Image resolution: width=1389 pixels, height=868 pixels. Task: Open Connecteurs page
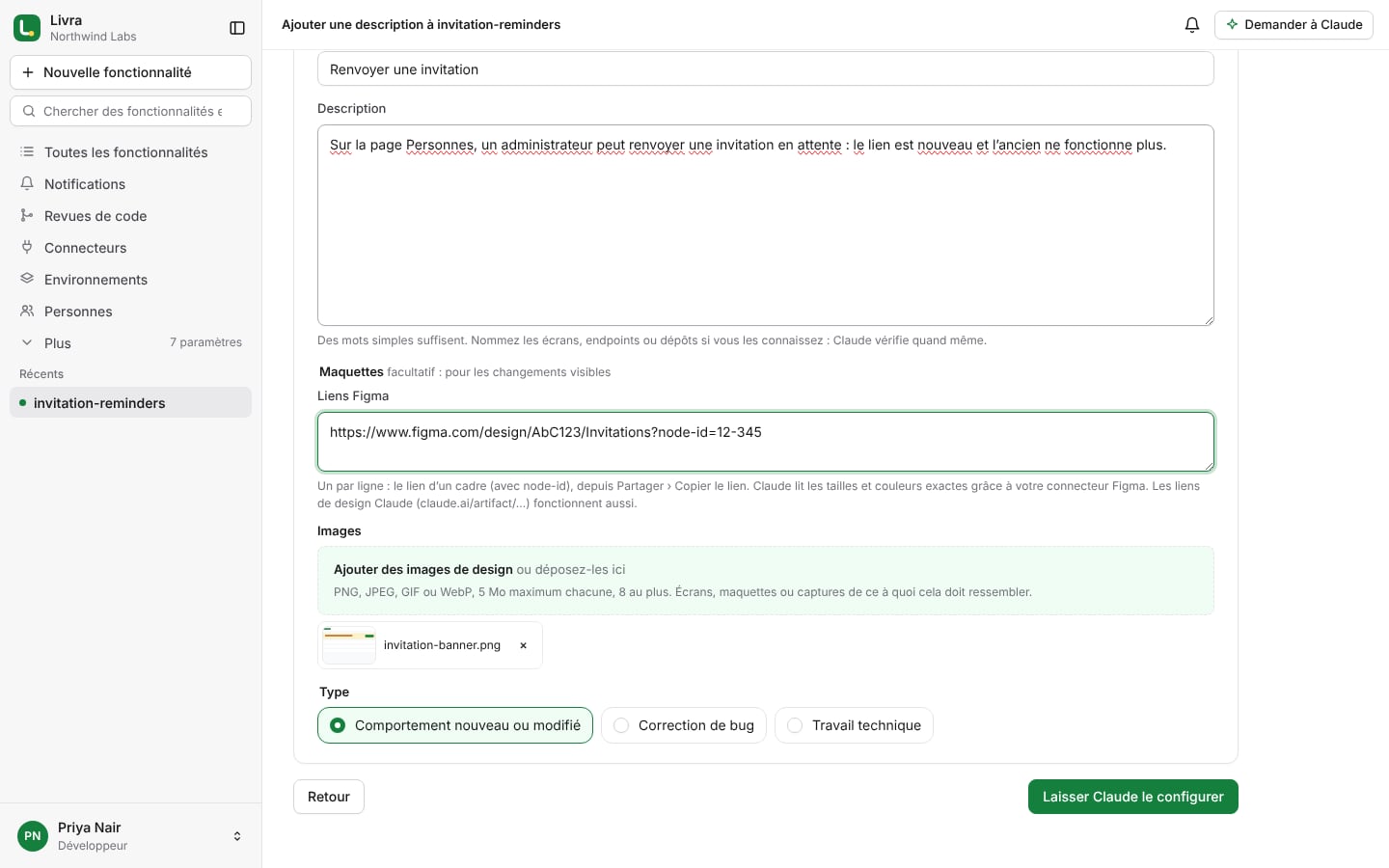click(130, 248)
